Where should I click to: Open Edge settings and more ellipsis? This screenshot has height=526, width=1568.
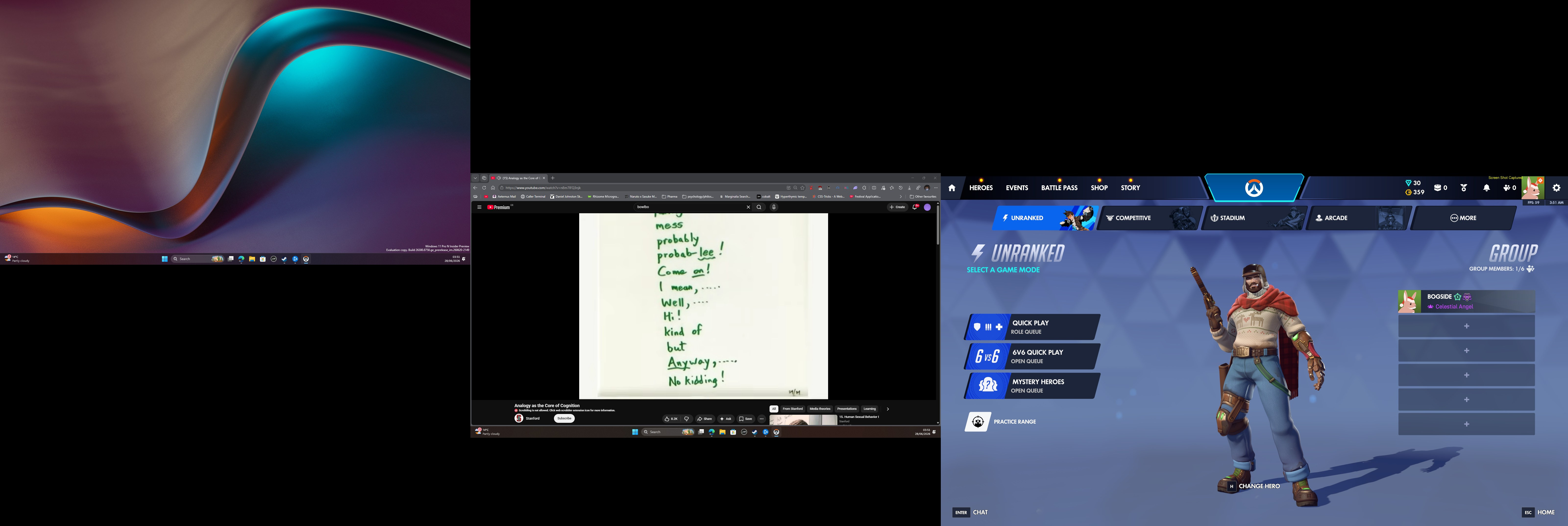[x=936, y=188]
